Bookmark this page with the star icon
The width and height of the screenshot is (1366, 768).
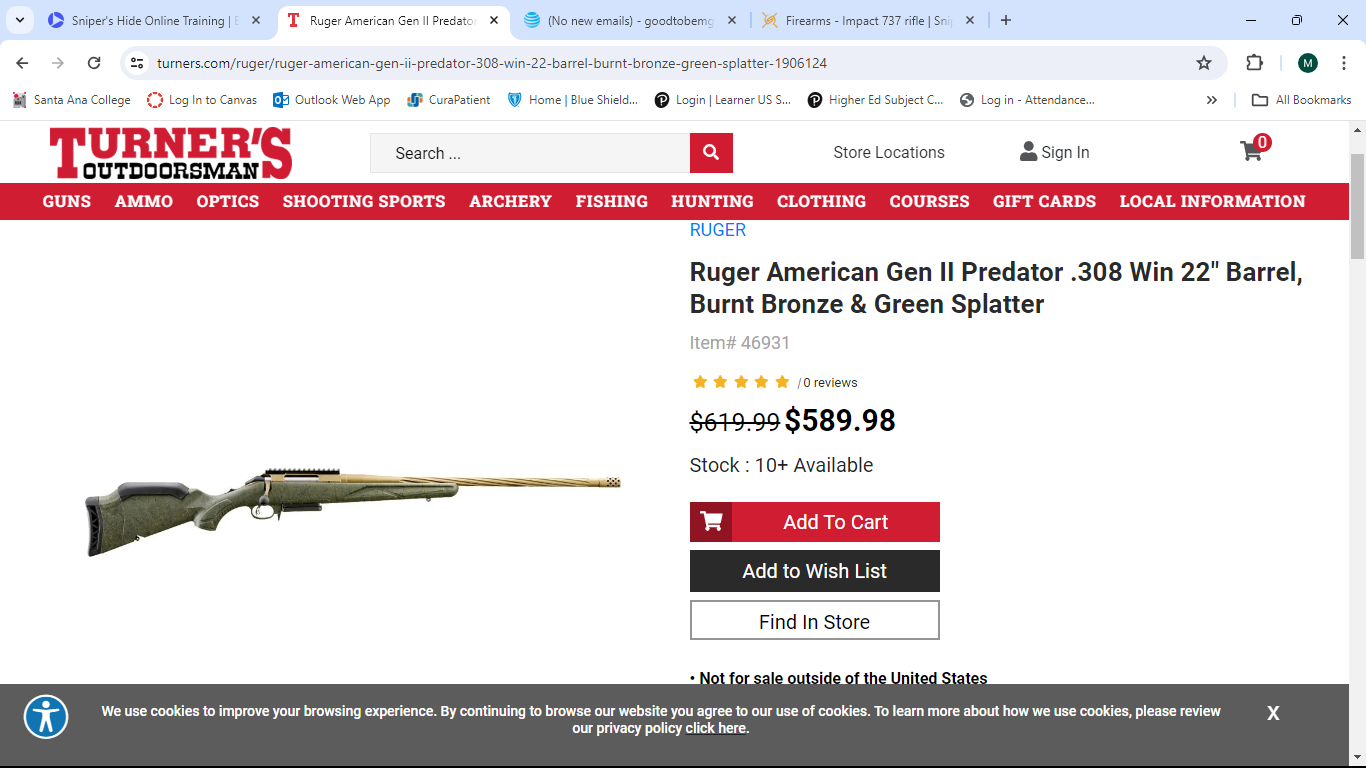coord(1204,63)
